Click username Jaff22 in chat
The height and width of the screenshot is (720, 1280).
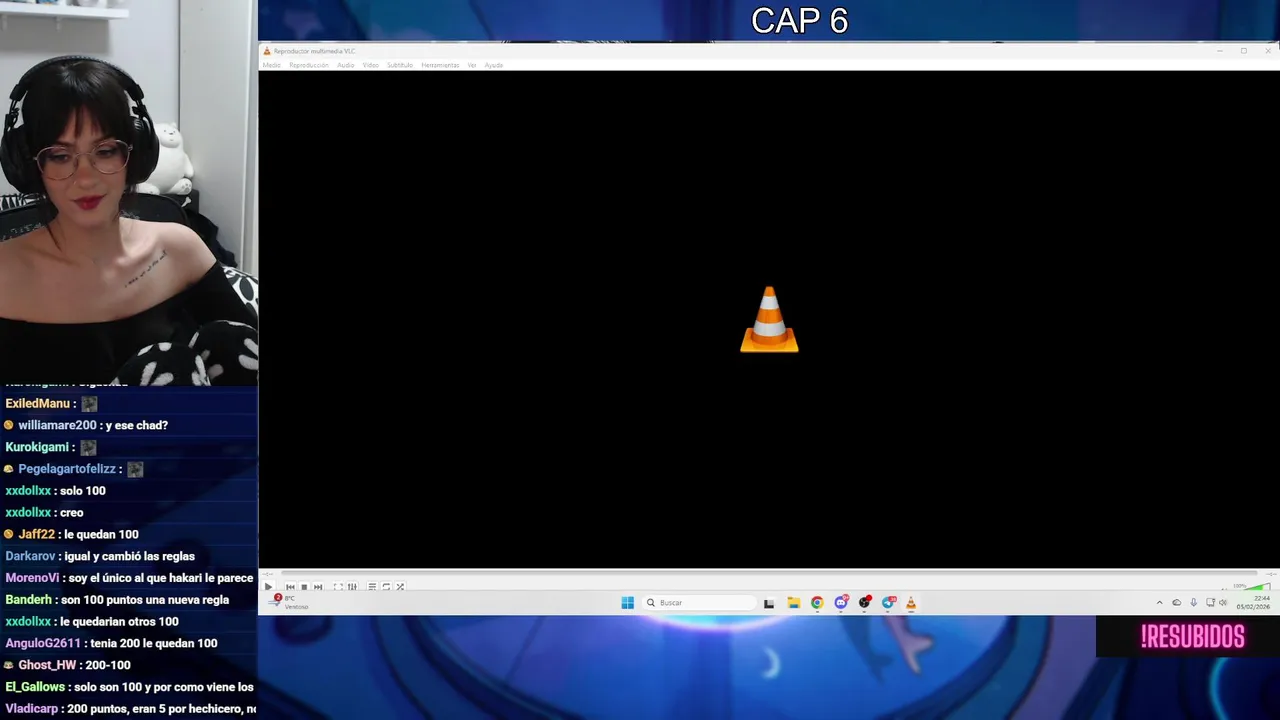[x=36, y=534]
